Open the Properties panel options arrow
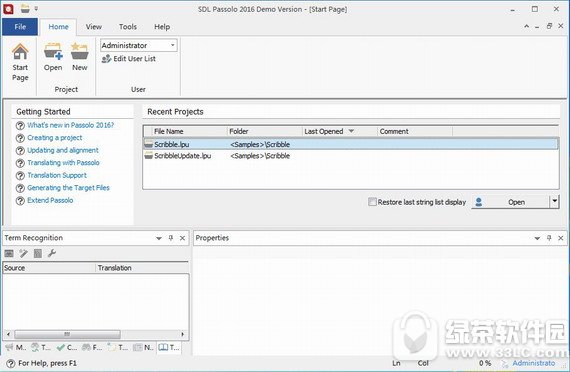The width and height of the screenshot is (570, 372). pos(537,239)
